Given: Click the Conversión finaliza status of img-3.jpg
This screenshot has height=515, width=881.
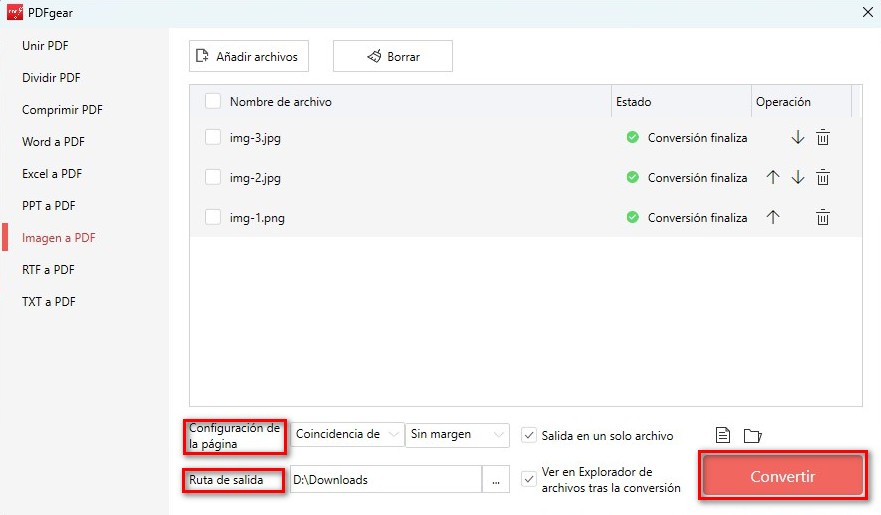Looking at the screenshot, I should pyautogui.click(x=697, y=138).
